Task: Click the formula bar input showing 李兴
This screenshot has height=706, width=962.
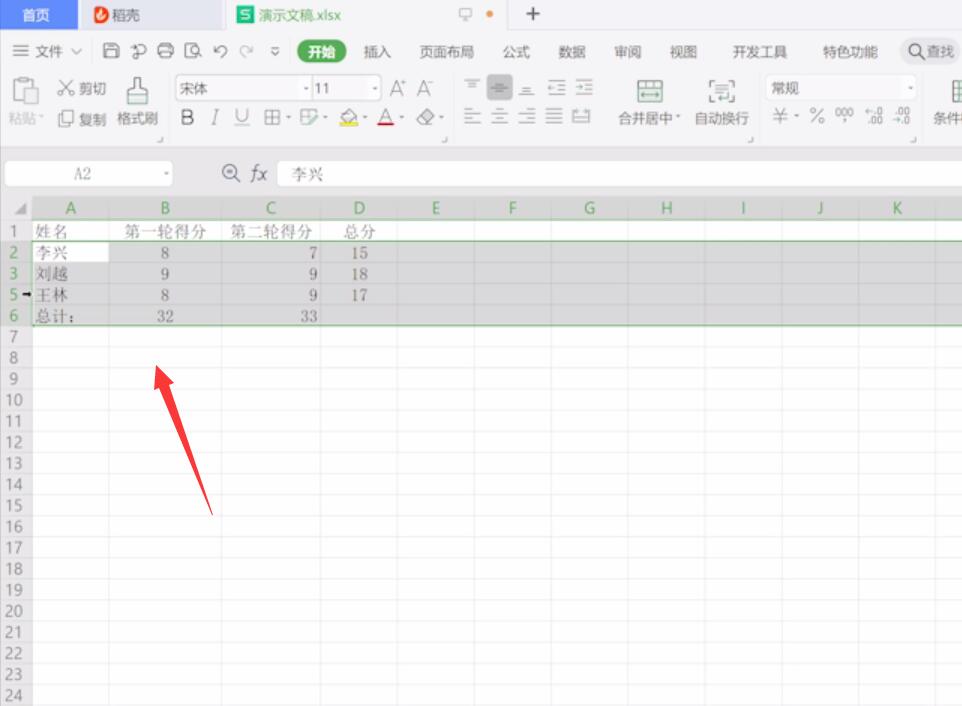Action: [x=620, y=174]
